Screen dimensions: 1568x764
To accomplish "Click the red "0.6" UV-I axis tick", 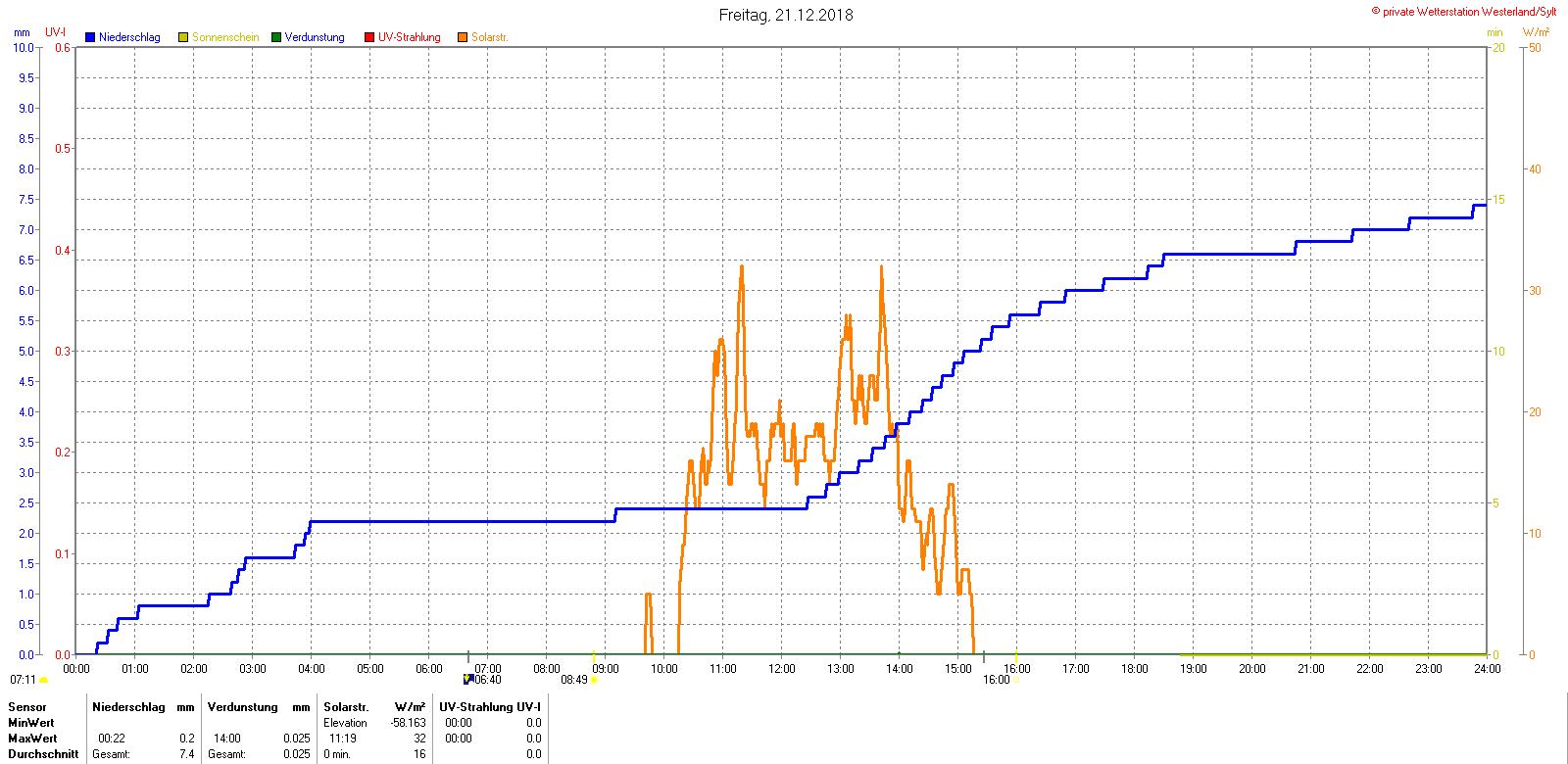I will coord(63,48).
